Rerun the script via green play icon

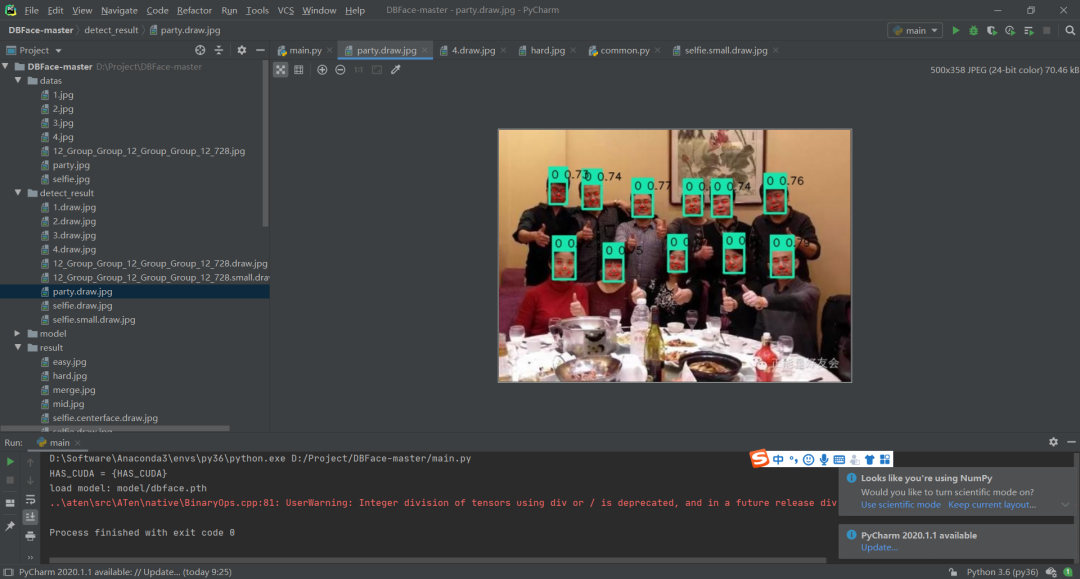10,461
